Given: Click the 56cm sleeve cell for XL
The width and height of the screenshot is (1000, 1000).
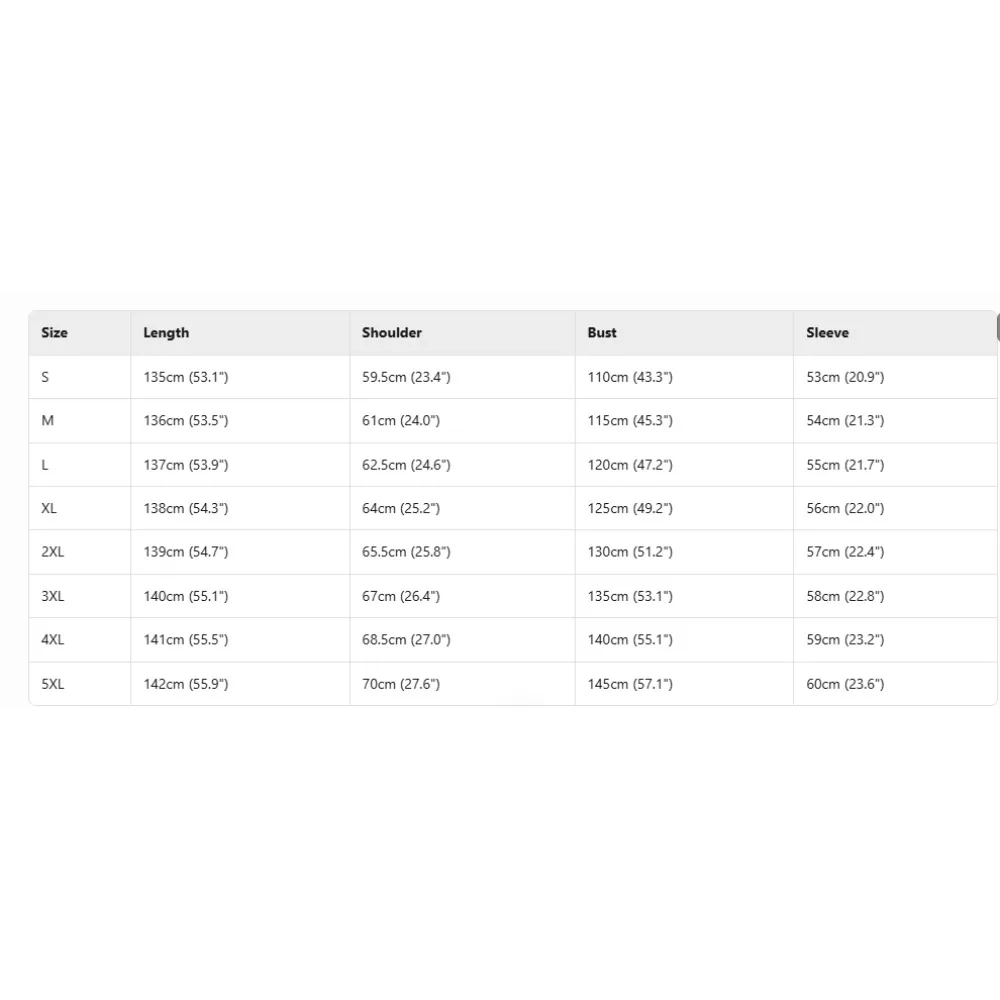Looking at the screenshot, I should pos(845,508).
